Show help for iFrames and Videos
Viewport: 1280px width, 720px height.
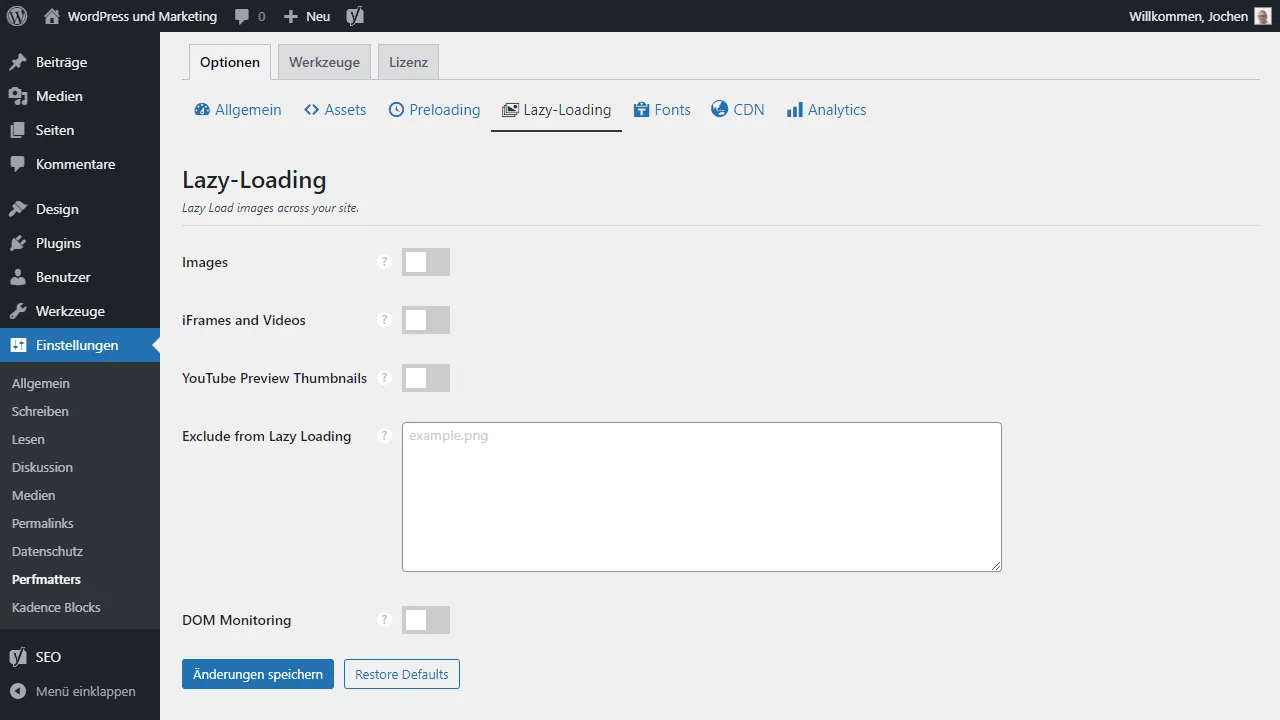(x=384, y=320)
